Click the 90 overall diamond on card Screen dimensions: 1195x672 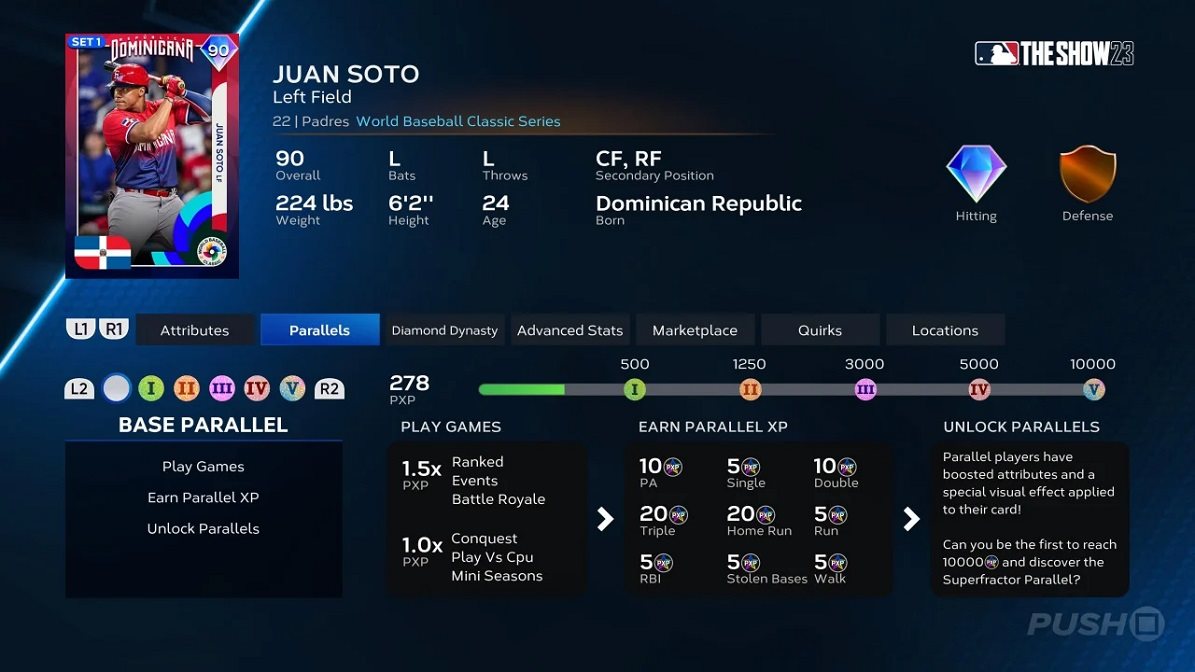point(218,51)
